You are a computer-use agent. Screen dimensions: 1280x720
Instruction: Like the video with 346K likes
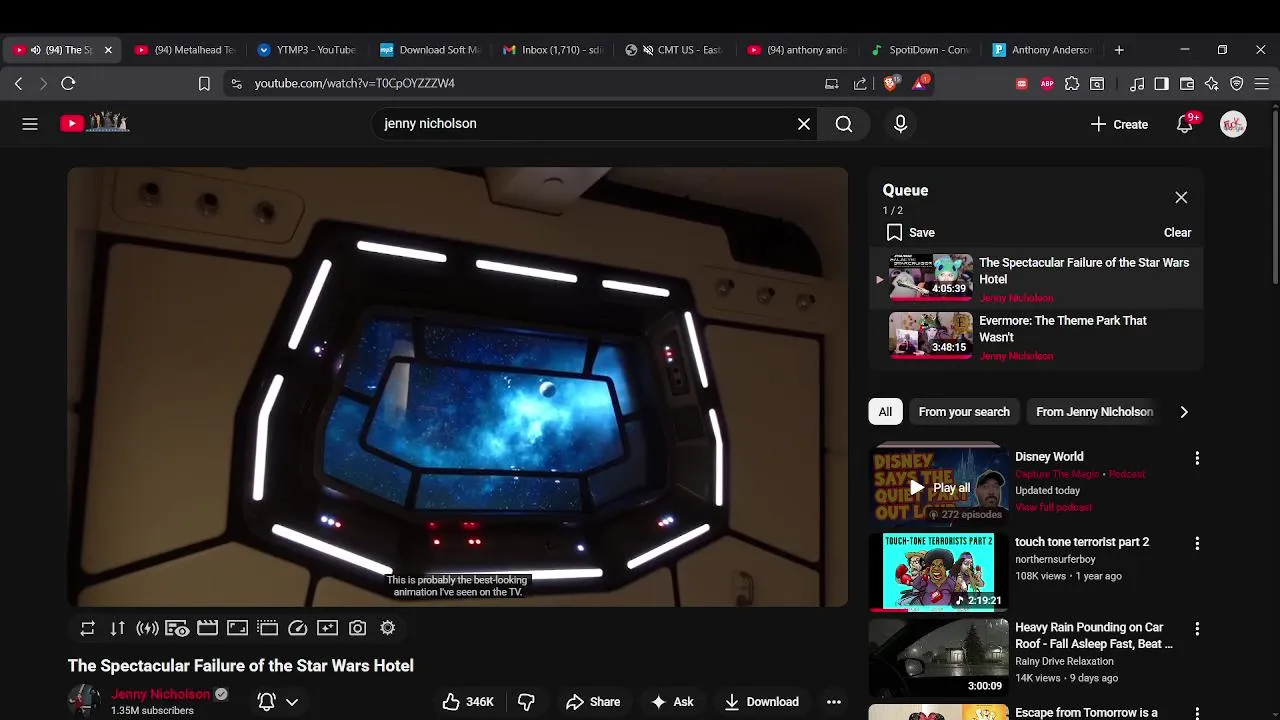tap(468, 702)
